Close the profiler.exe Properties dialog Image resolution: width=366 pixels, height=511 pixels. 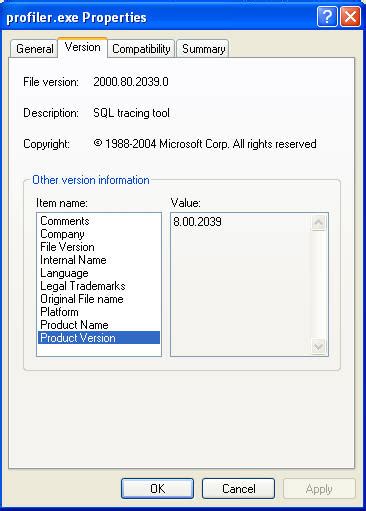point(350,17)
